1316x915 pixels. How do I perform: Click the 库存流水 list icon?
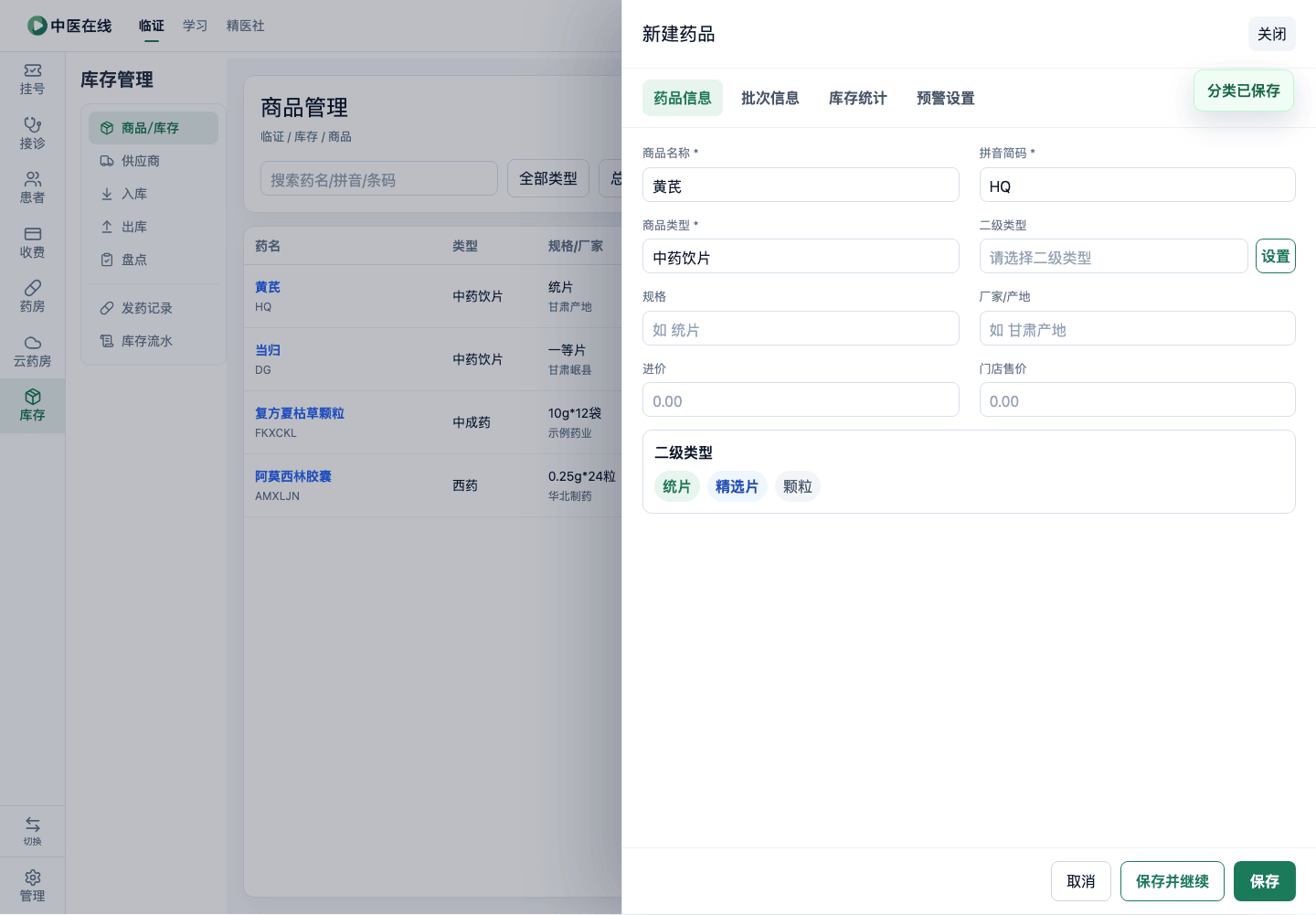[107, 341]
